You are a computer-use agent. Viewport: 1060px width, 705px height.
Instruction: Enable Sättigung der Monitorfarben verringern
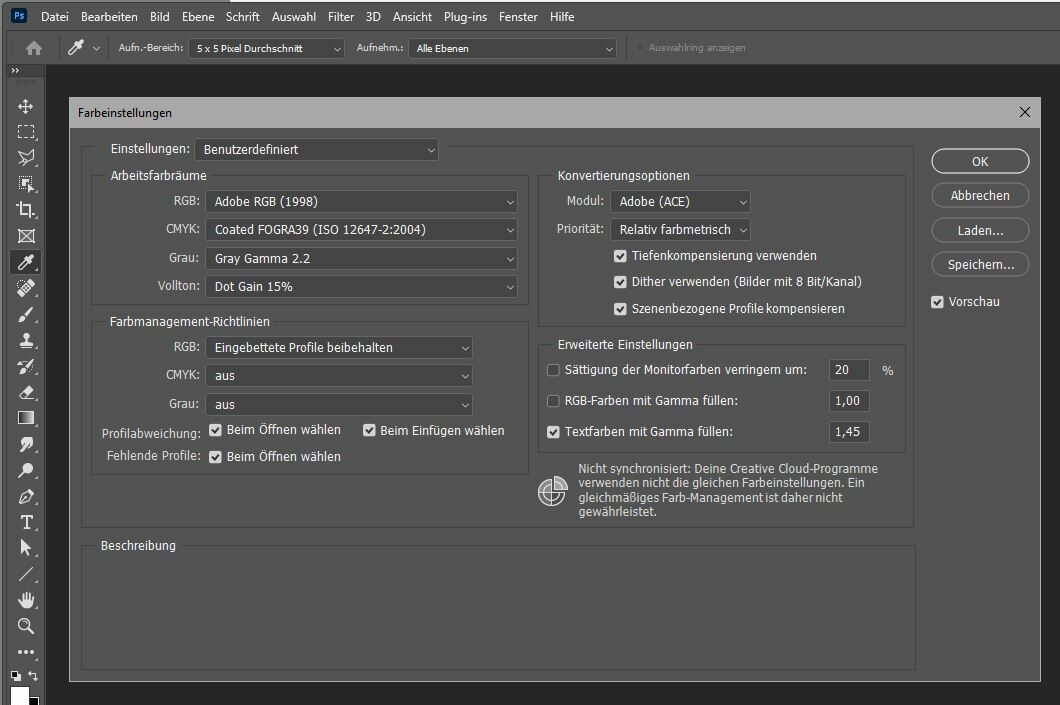click(x=553, y=370)
